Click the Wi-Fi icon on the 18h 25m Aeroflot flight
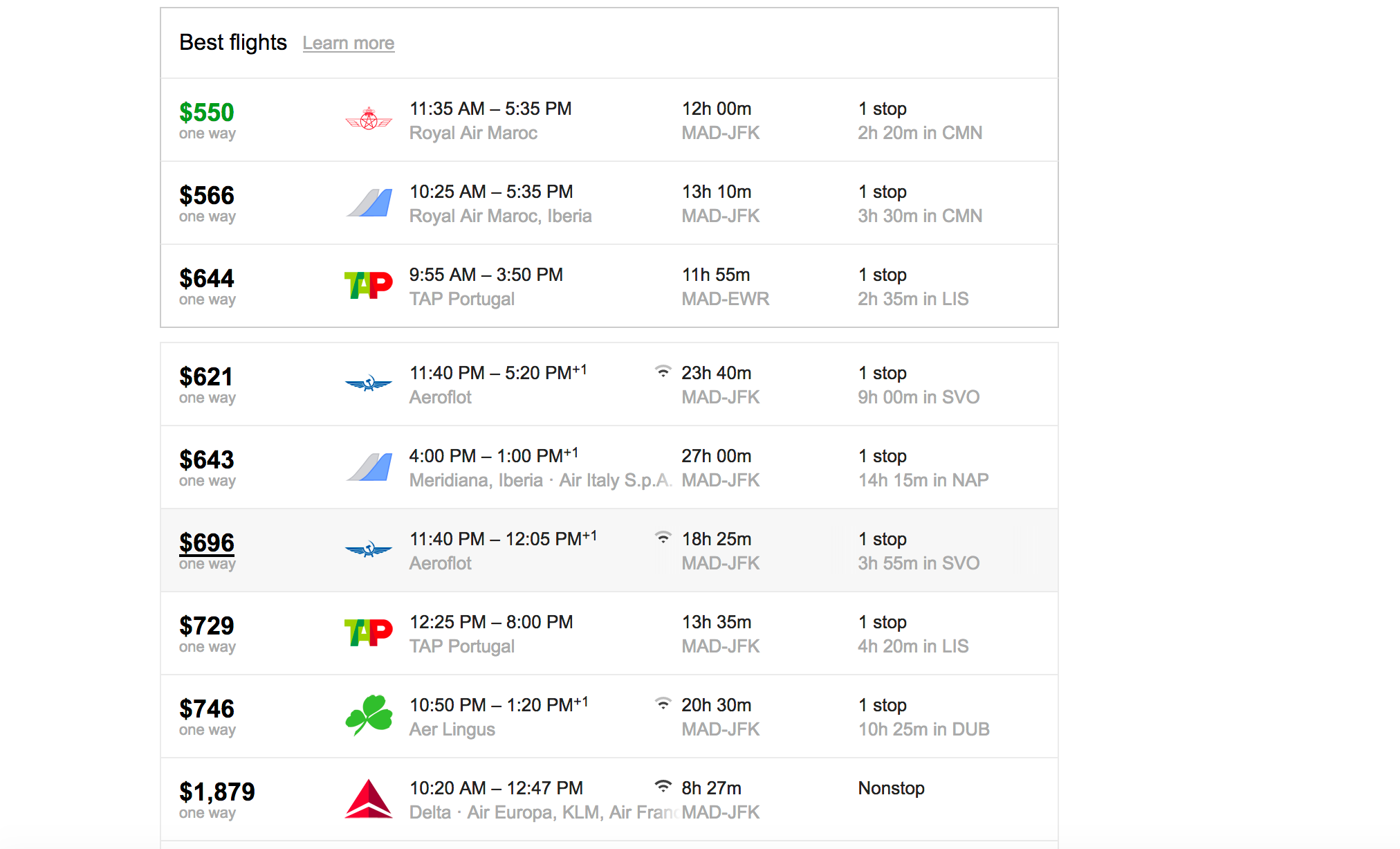1400x849 pixels. 663,538
